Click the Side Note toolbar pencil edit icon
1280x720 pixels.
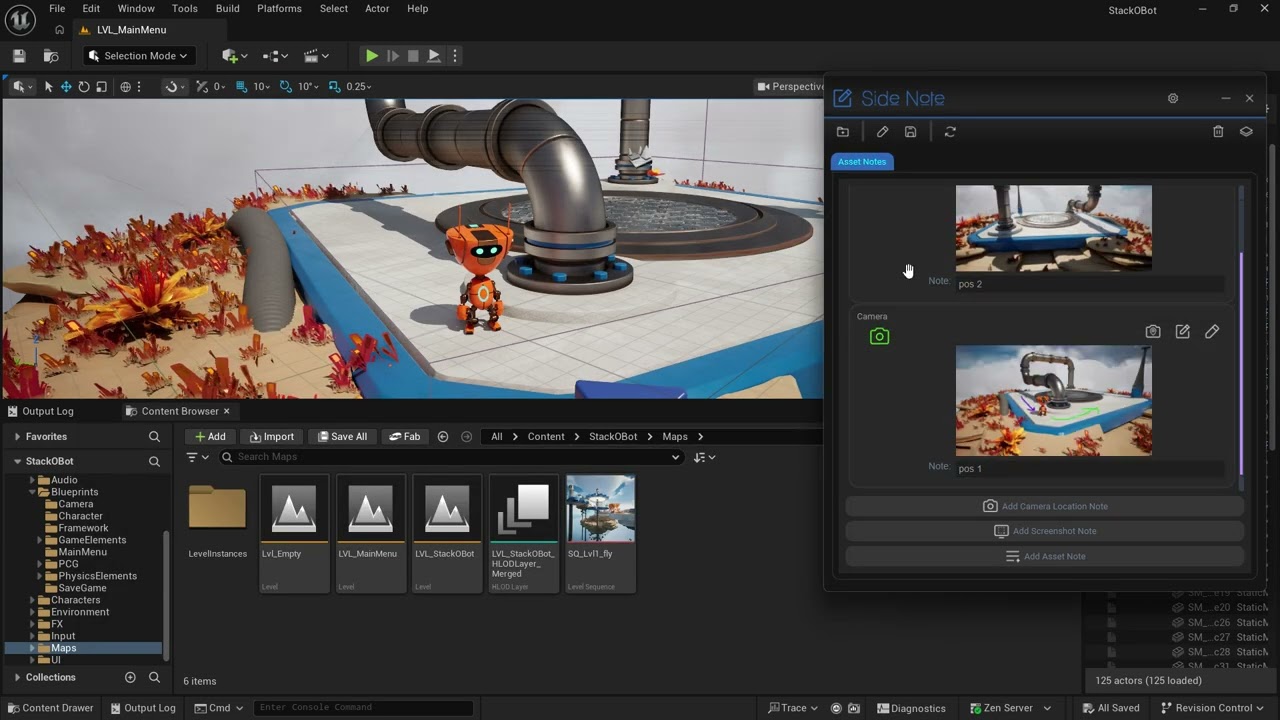pyautogui.click(x=882, y=132)
